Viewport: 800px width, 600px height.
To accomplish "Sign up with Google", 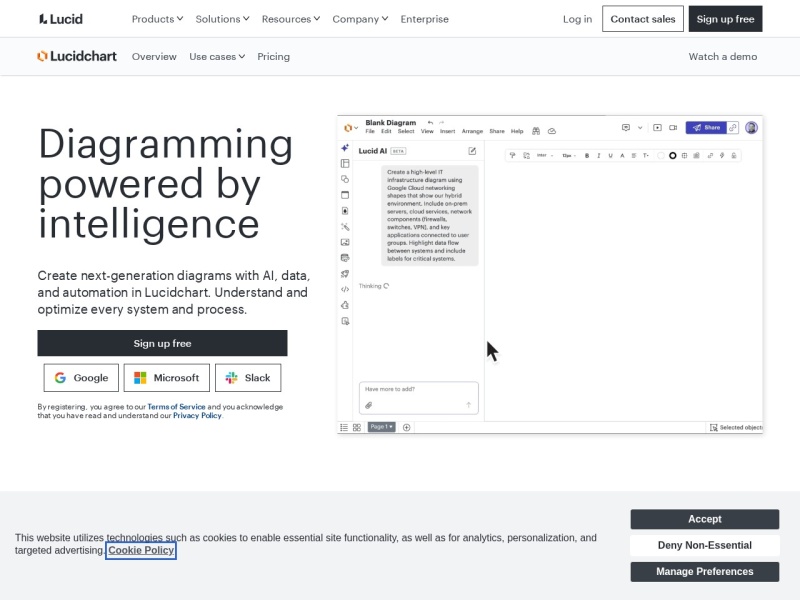I will 81,378.
